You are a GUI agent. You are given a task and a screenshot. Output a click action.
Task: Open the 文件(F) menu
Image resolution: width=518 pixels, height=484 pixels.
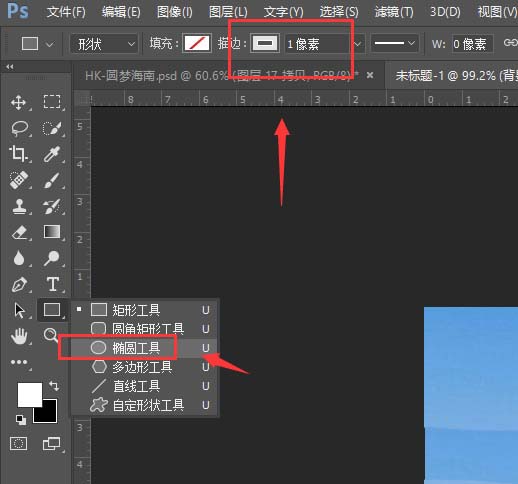pos(66,12)
